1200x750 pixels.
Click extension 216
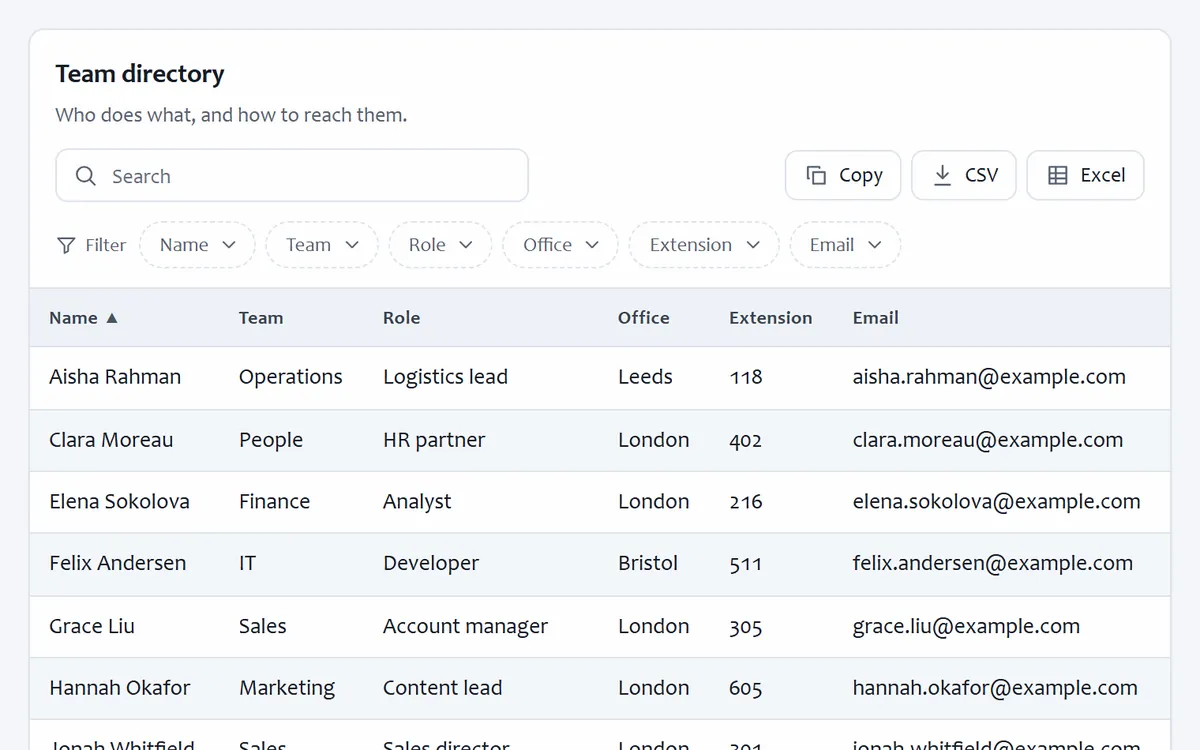click(x=746, y=502)
